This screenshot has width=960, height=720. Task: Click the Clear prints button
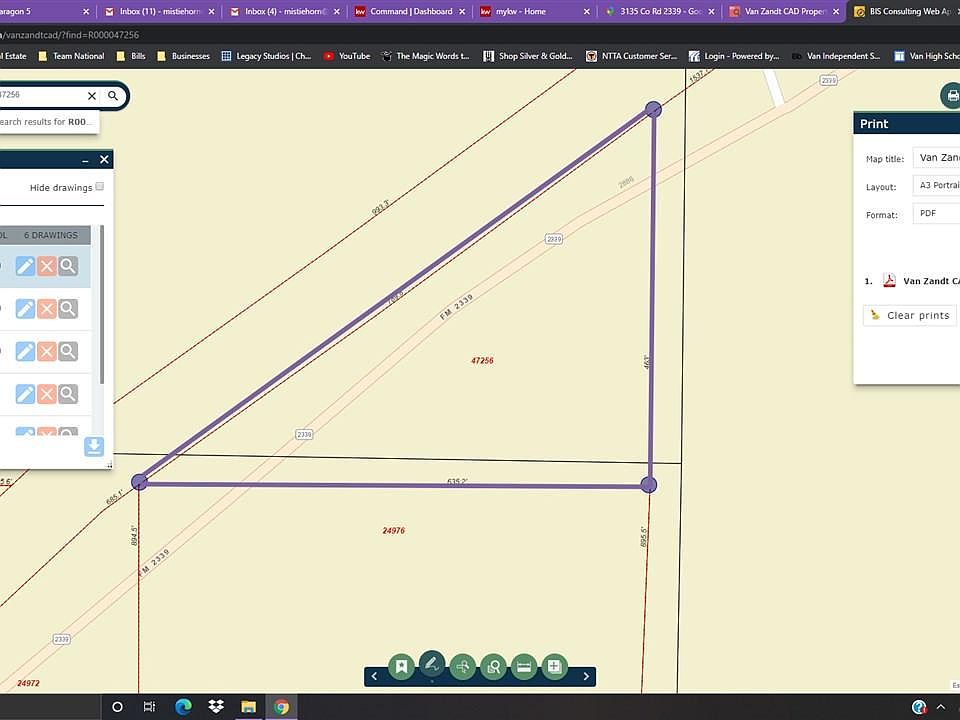click(910, 315)
